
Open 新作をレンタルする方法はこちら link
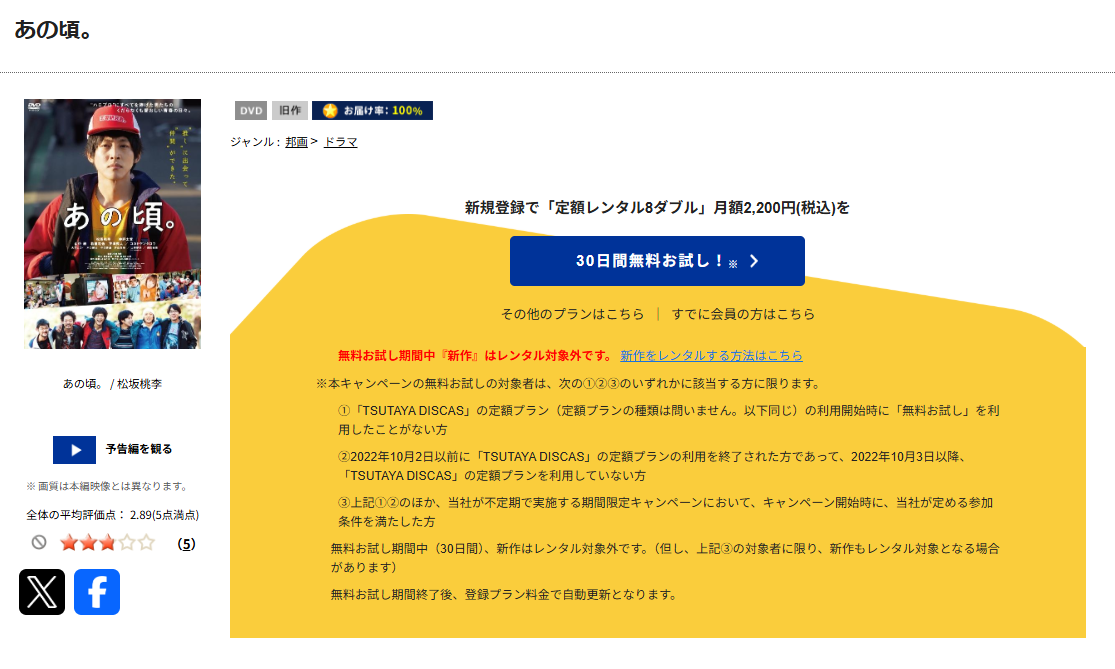pos(711,355)
